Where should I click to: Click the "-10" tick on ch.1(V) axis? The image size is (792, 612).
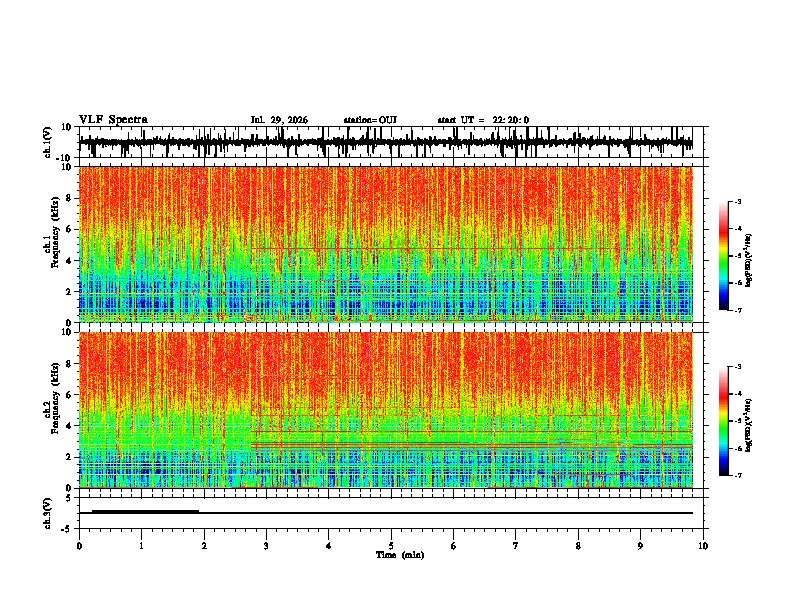point(65,158)
